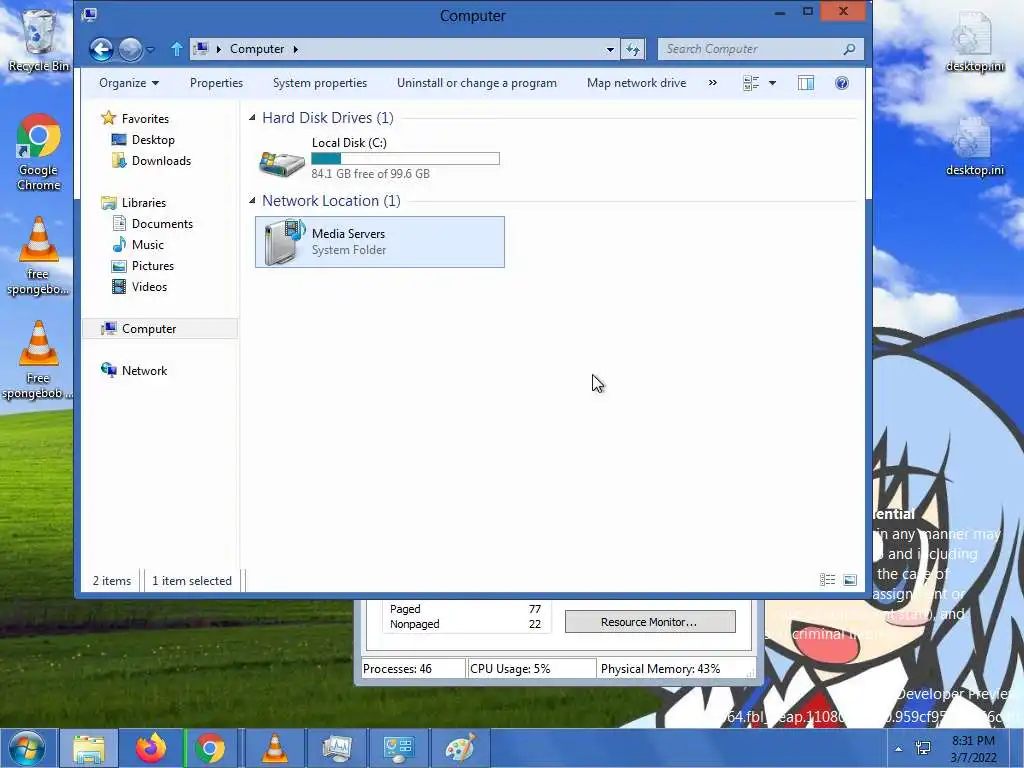Click Resource Monitor button in Task Manager

click(650, 622)
